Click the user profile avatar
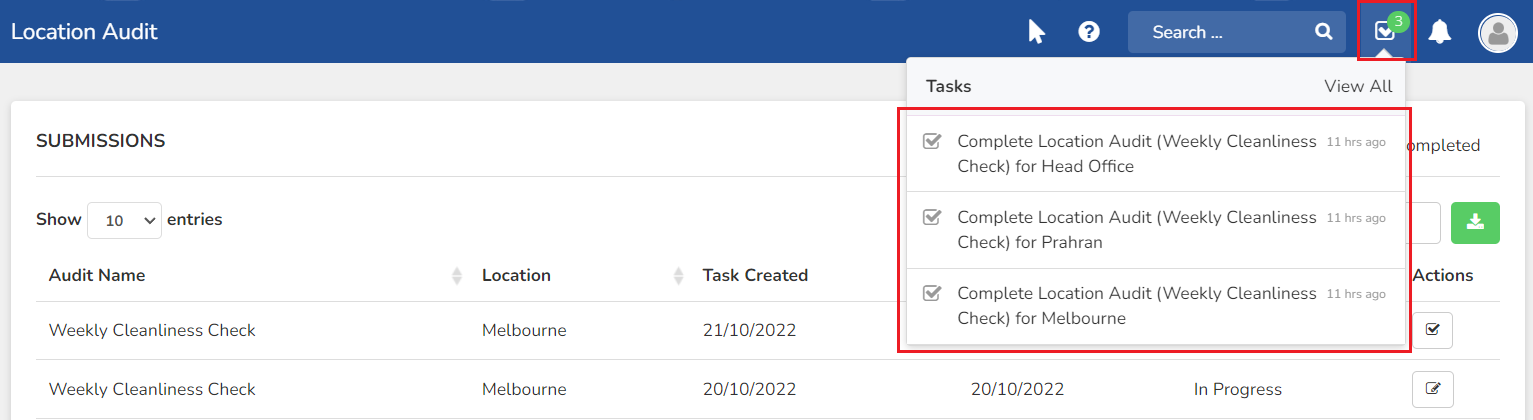Screen dimensions: 1533x420 1498,33
